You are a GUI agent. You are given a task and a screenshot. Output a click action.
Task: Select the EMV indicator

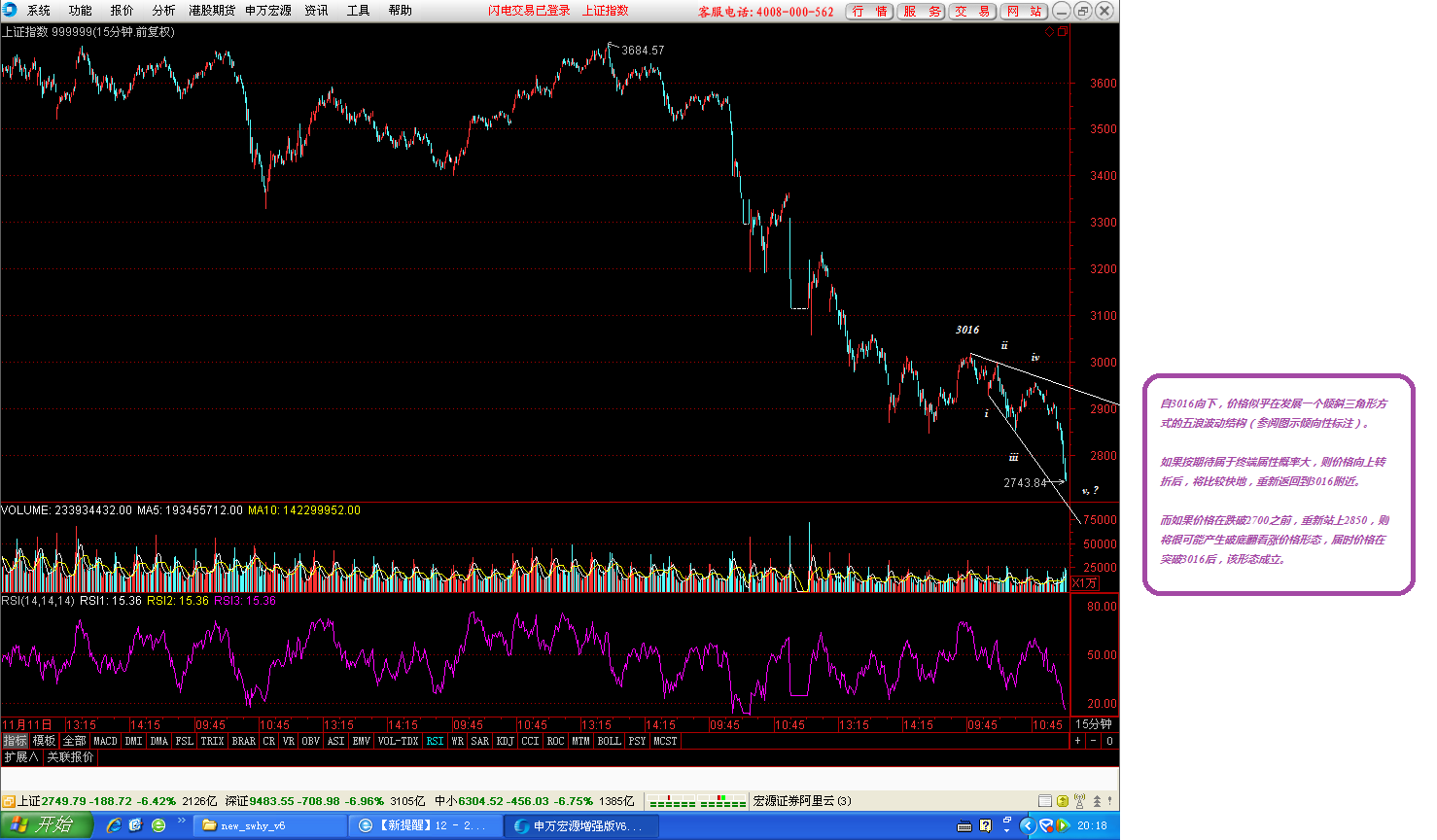coord(361,741)
